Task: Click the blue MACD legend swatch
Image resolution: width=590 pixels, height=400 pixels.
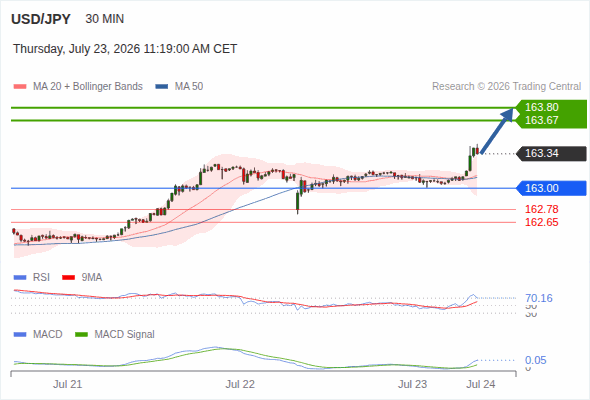Action: [x=20, y=335]
